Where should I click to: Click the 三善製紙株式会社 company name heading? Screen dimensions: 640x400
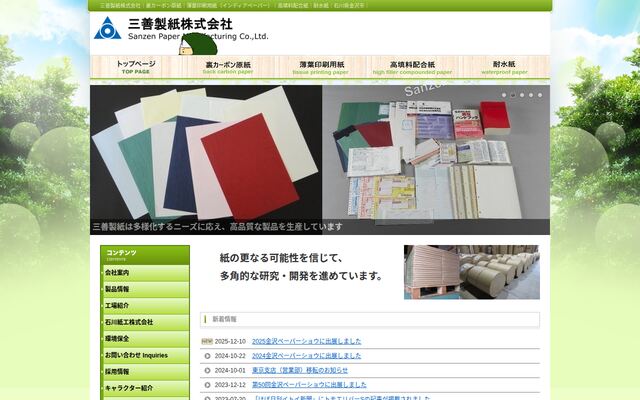[x=180, y=24]
